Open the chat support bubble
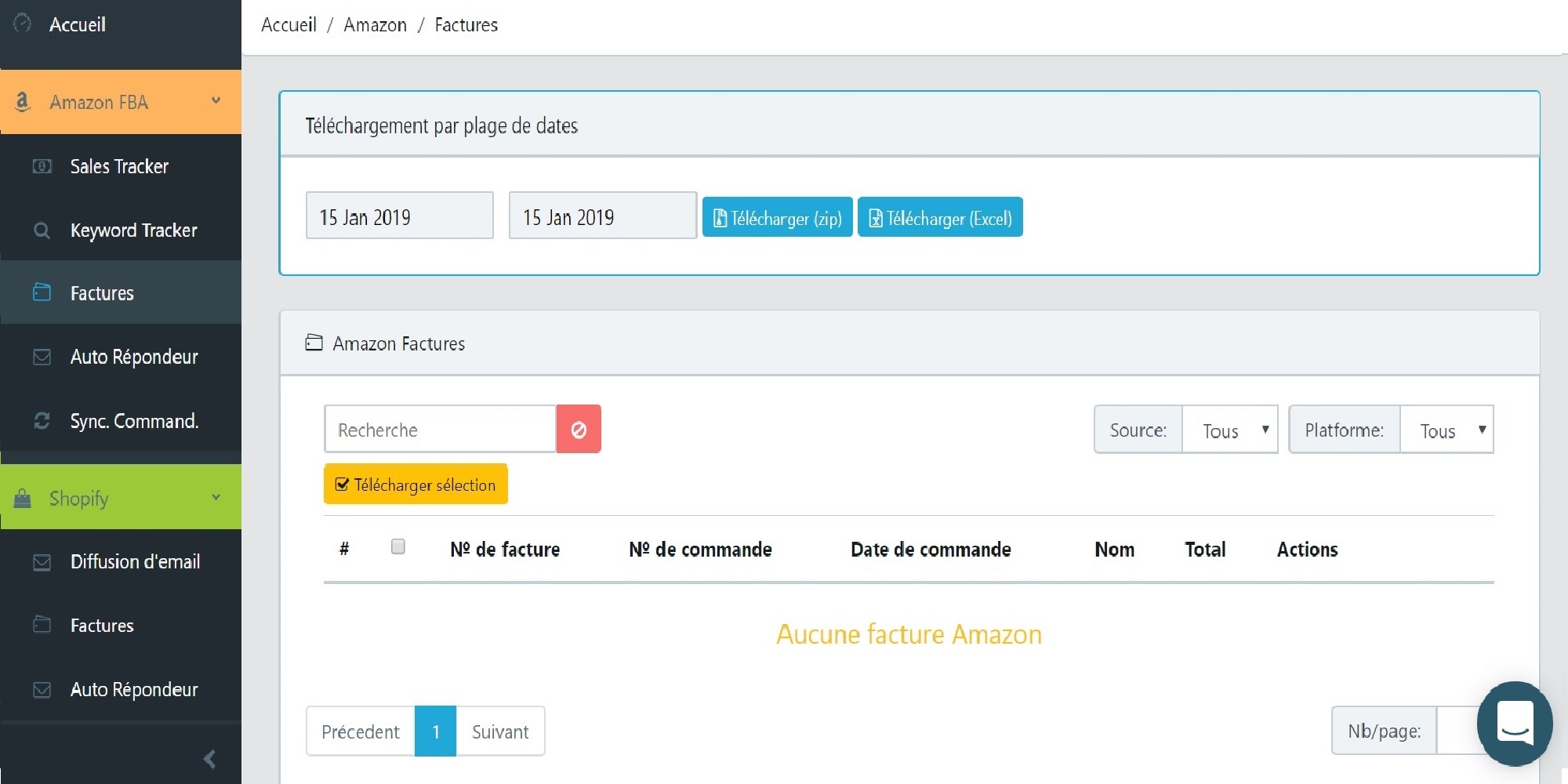 click(1514, 723)
